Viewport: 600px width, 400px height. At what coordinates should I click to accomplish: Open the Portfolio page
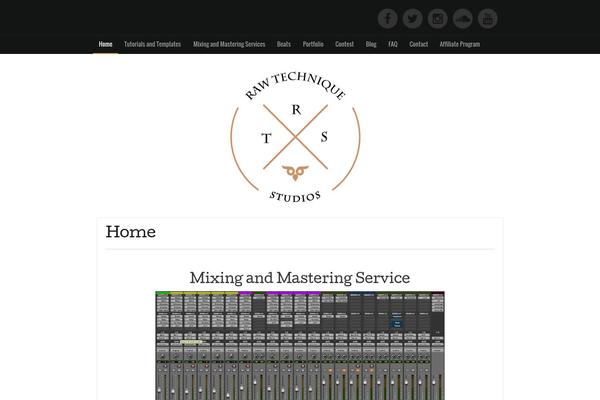point(313,44)
